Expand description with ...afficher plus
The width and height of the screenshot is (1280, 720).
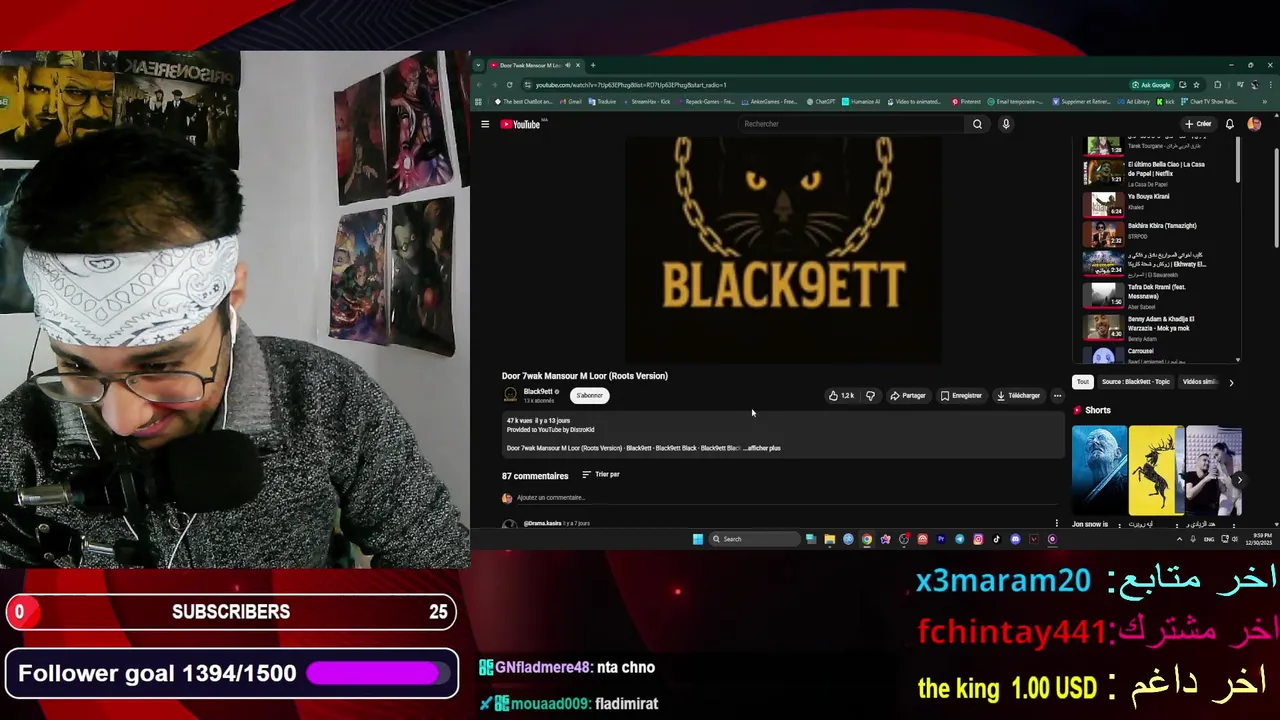(x=763, y=448)
